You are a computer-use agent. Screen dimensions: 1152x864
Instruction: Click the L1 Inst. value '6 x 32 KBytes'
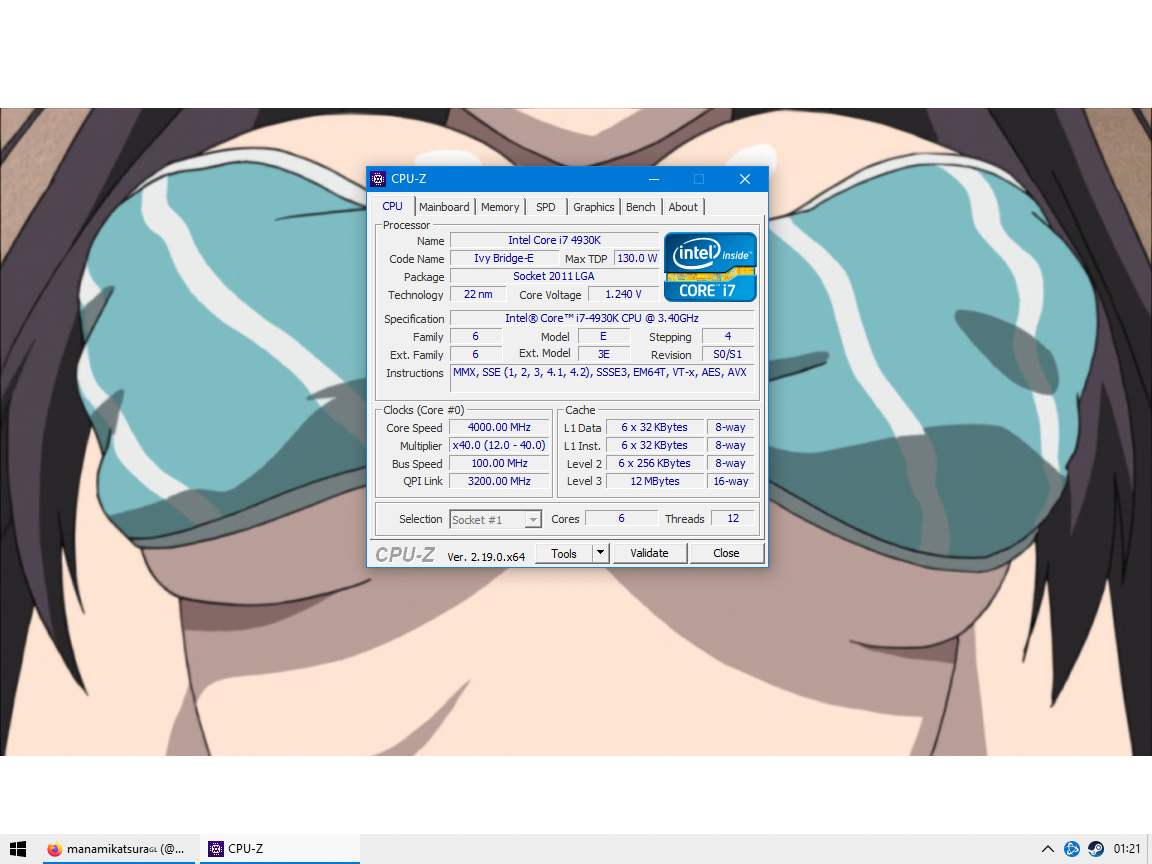654,445
